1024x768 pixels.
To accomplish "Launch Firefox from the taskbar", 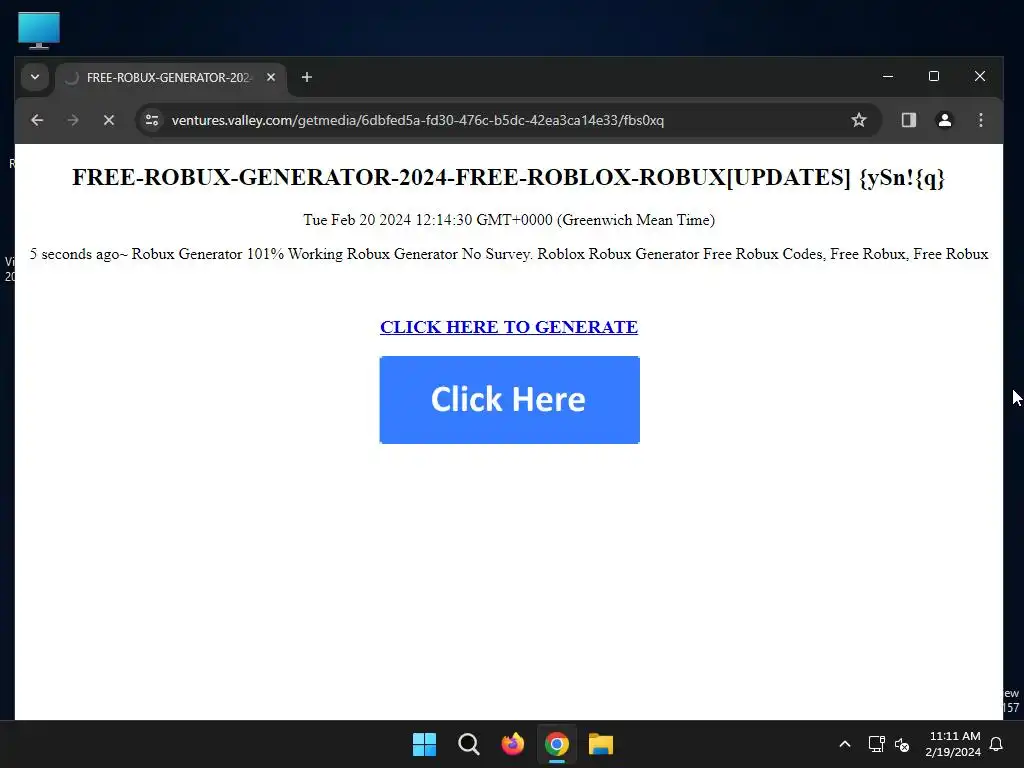I will coord(513,744).
